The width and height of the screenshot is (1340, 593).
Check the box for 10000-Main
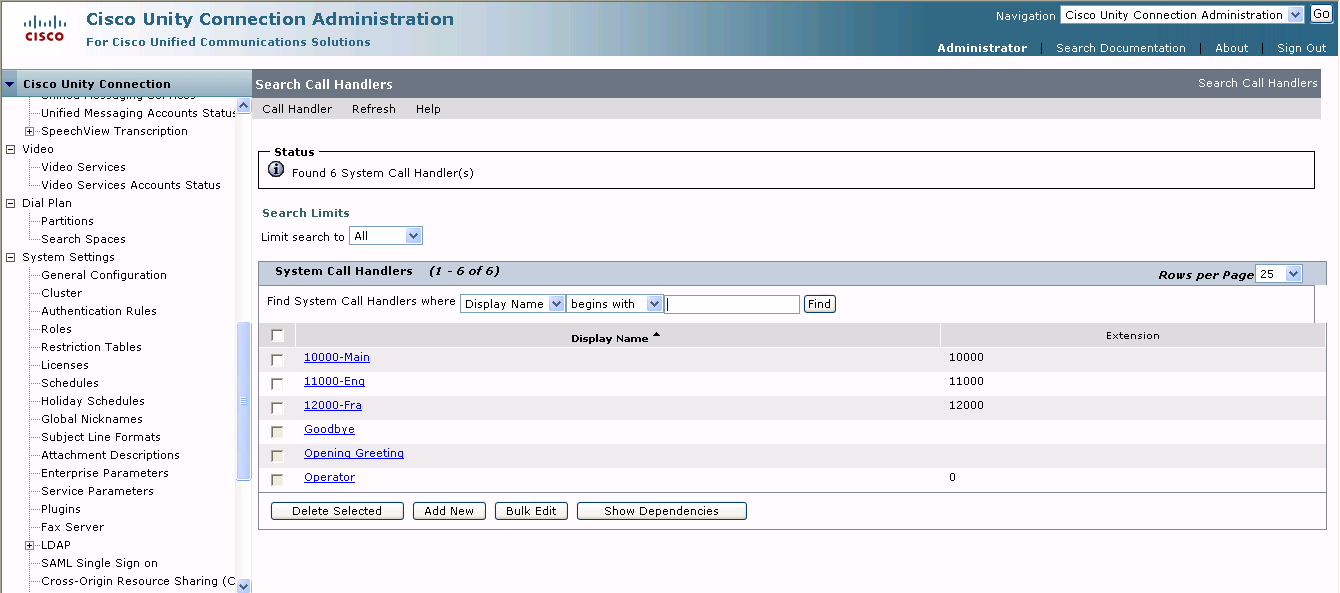point(277,359)
